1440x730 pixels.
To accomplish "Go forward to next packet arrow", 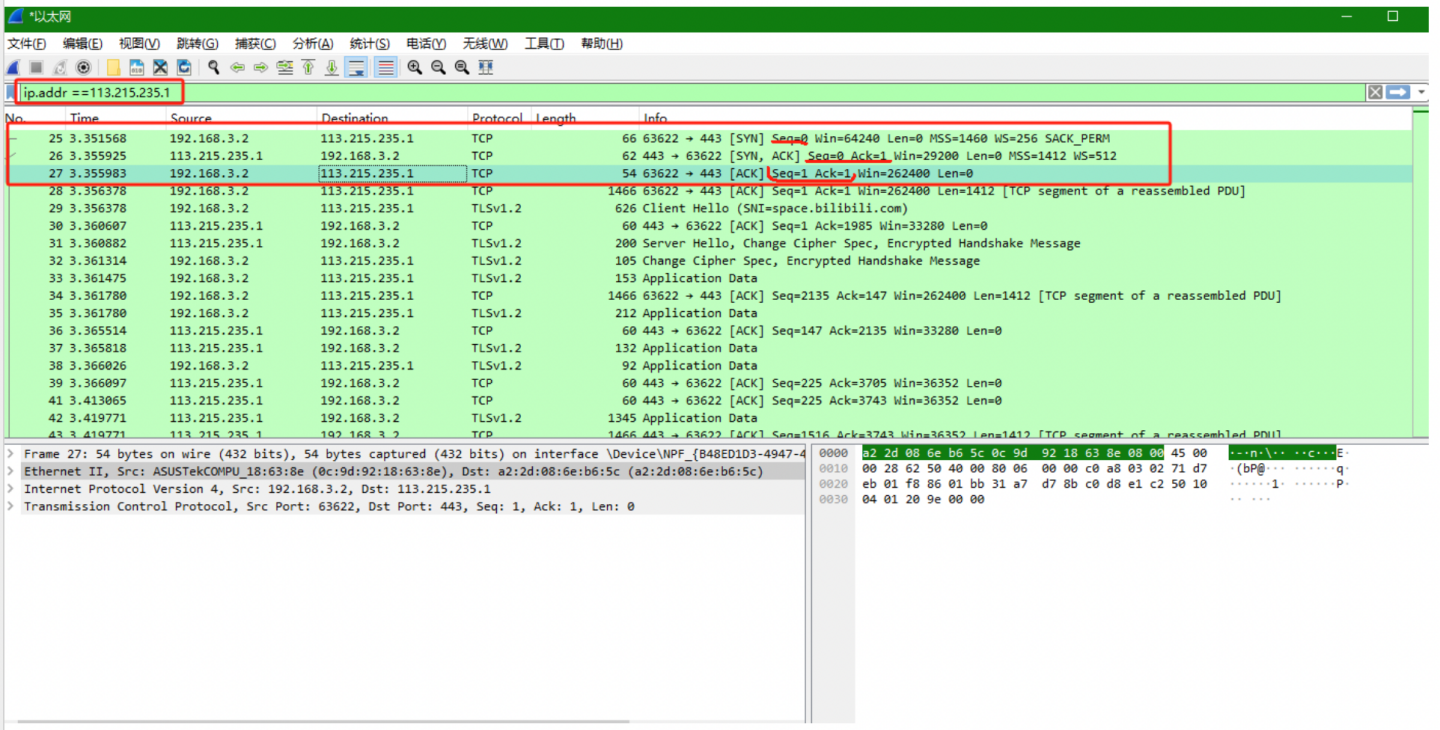I will pyautogui.click(x=261, y=68).
